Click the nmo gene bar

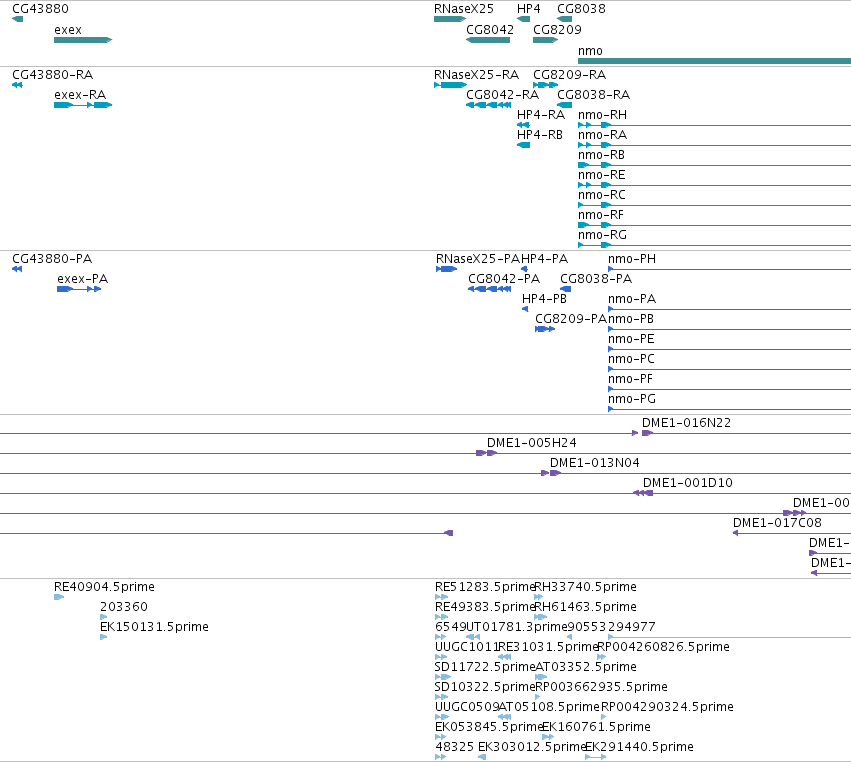714,61
